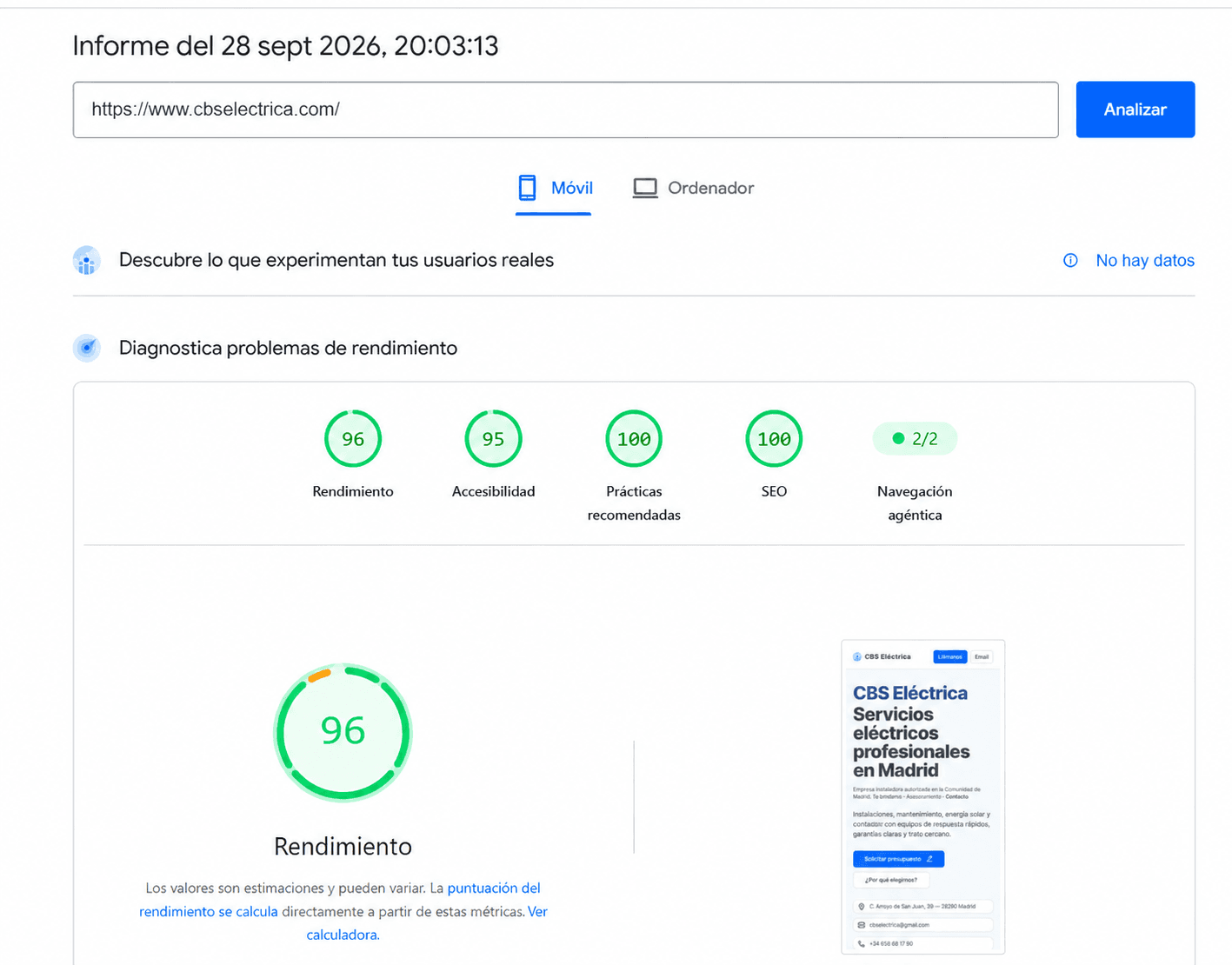Switch to the Ordenador tab

693,188
